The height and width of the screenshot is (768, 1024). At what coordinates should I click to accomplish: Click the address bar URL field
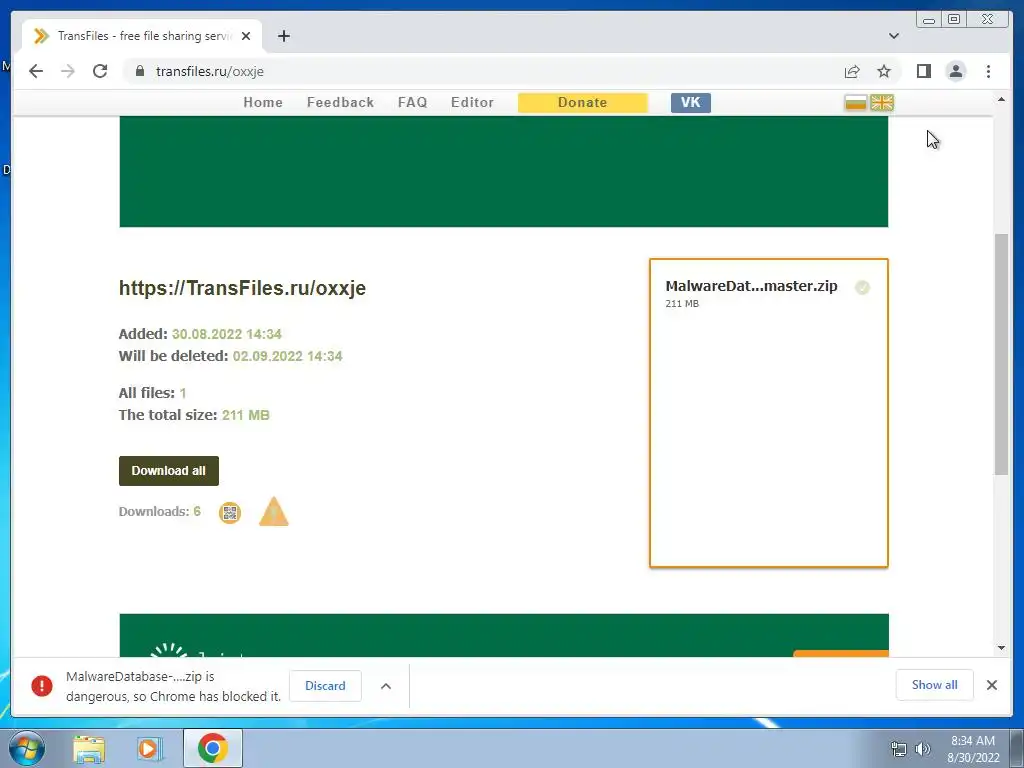(483, 71)
